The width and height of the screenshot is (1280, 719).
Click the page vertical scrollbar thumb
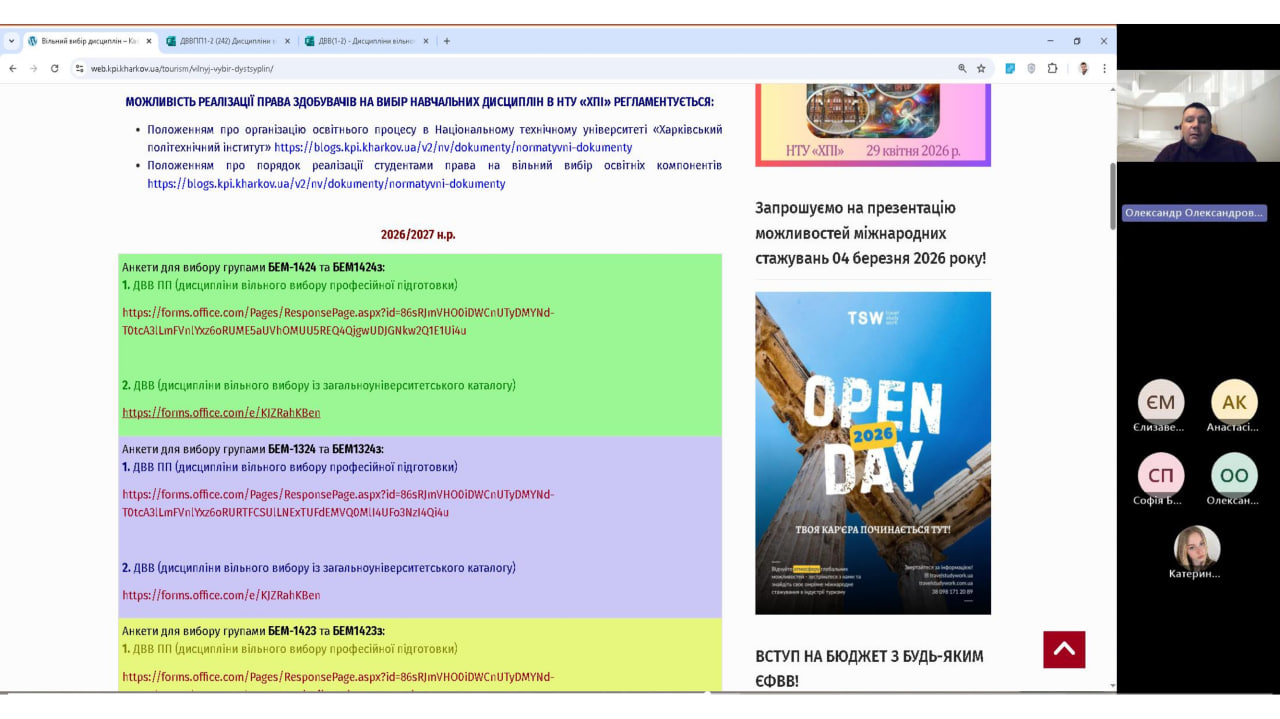[1112, 195]
